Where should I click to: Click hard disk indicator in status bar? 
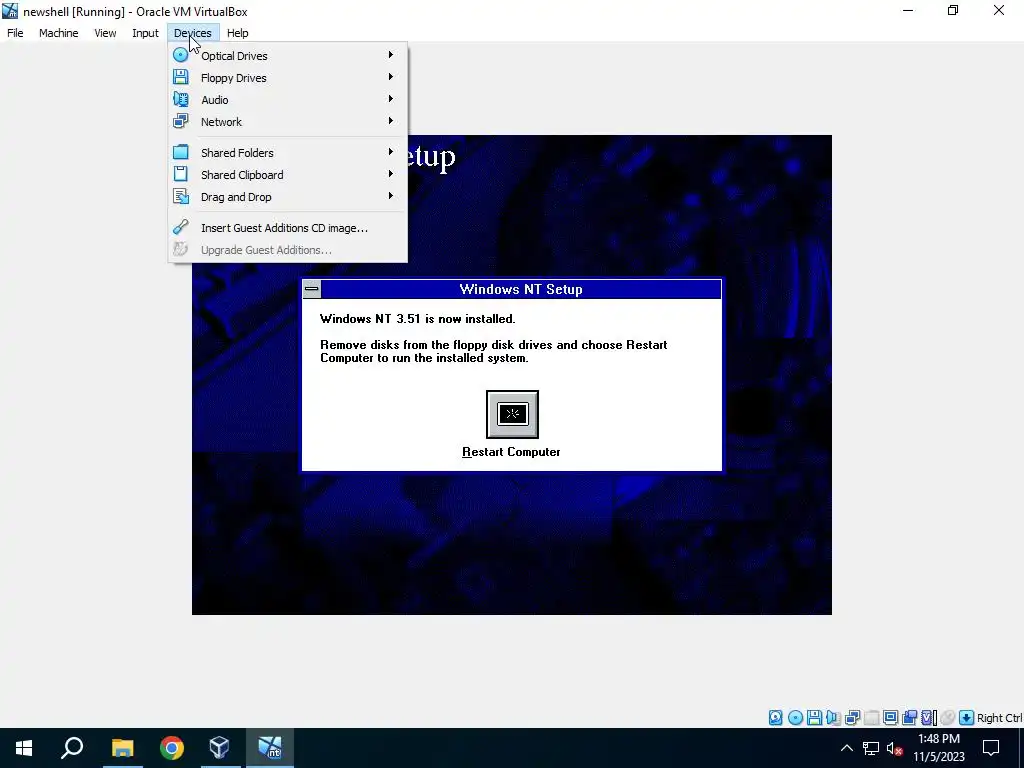point(775,718)
